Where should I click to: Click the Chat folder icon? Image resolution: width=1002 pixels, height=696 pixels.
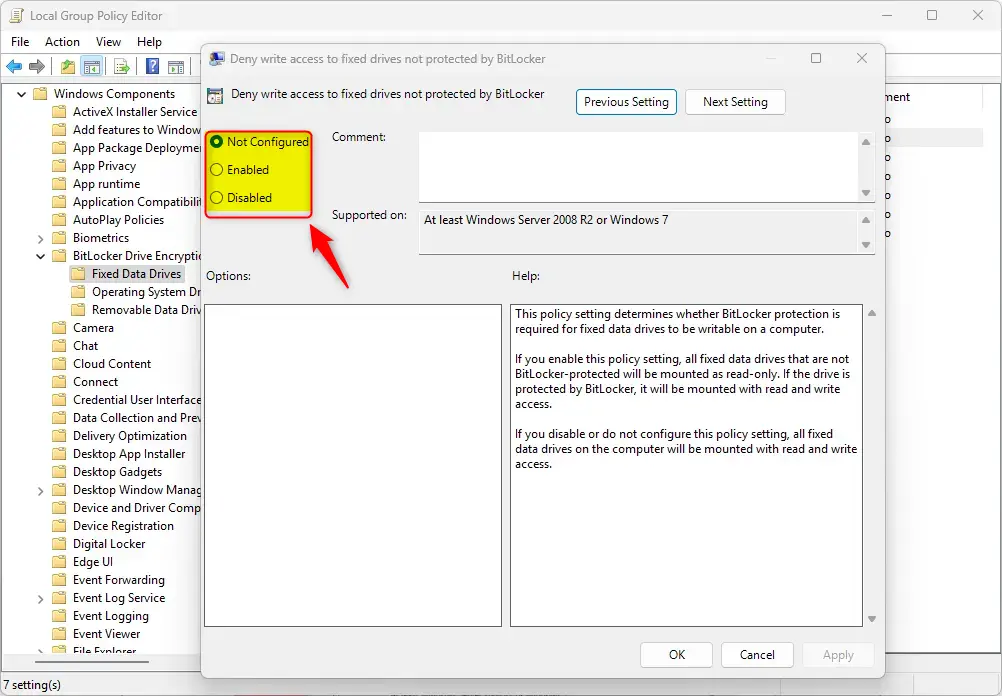coord(59,346)
